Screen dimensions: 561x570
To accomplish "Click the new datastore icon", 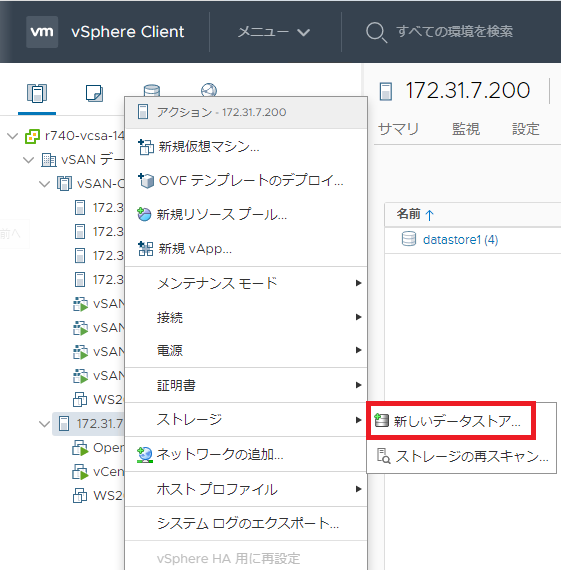I will pyautogui.click(x=382, y=420).
